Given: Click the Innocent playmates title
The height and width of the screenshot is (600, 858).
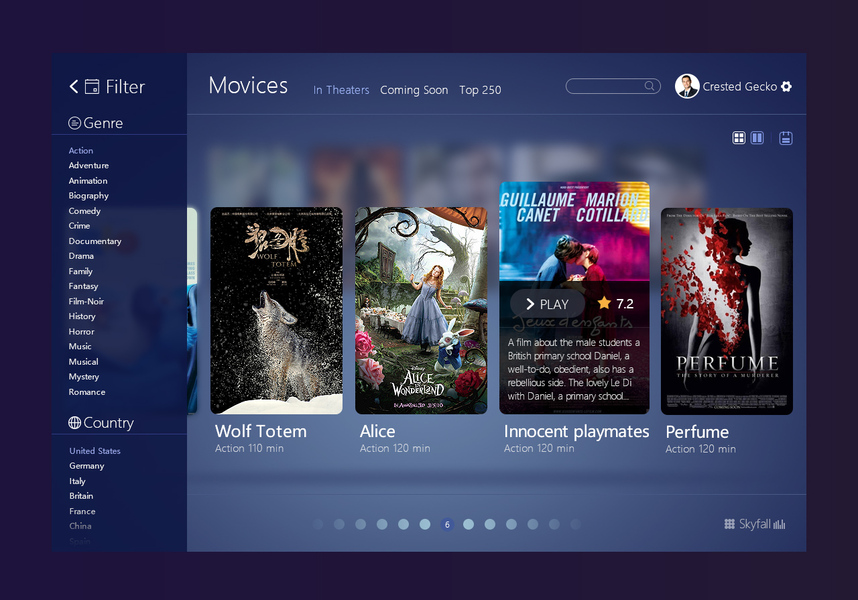Looking at the screenshot, I should click(576, 432).
